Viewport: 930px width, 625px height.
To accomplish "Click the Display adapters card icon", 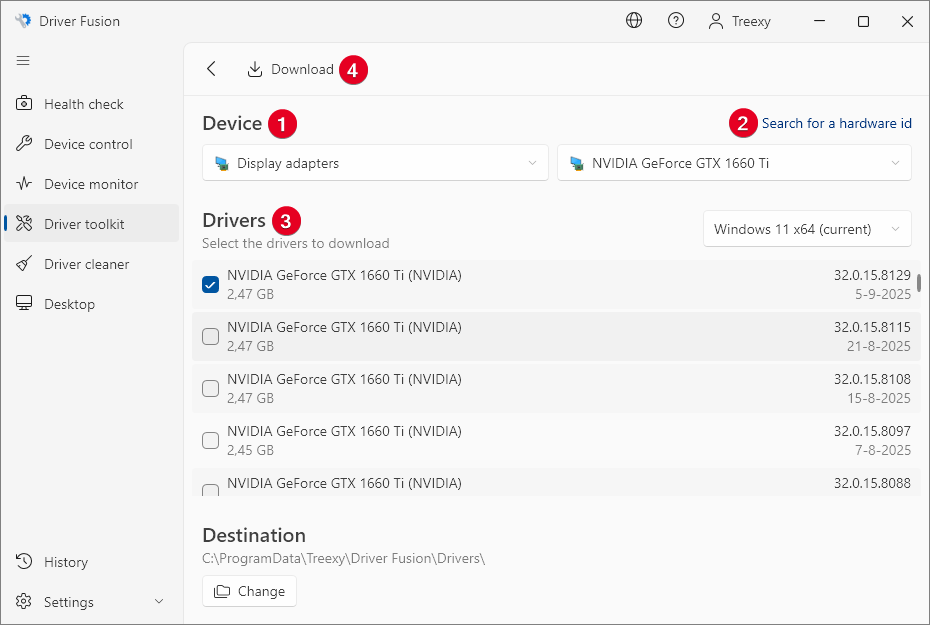I will pos(222,164).
